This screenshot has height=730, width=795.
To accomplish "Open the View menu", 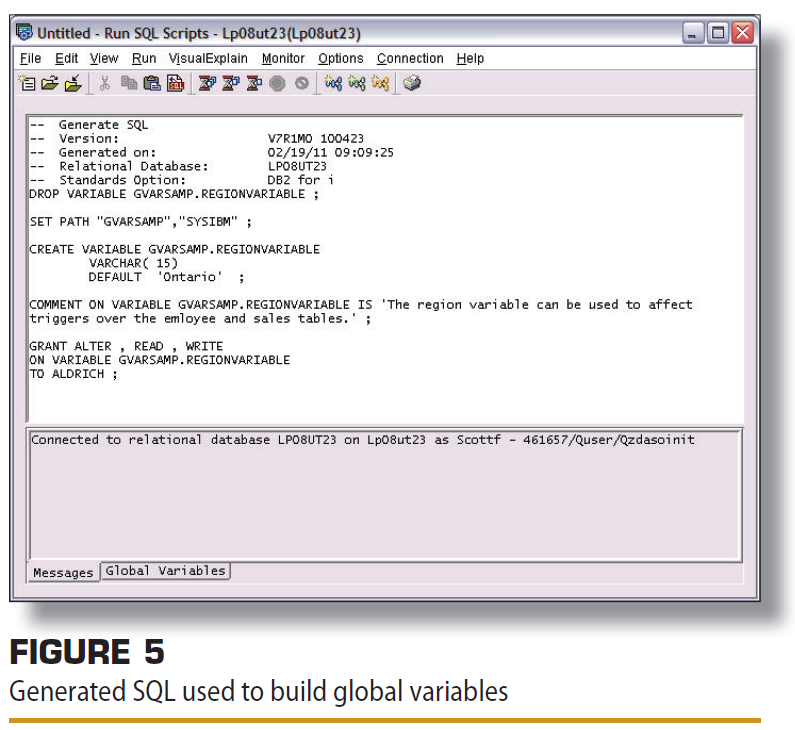I will 104,59.
